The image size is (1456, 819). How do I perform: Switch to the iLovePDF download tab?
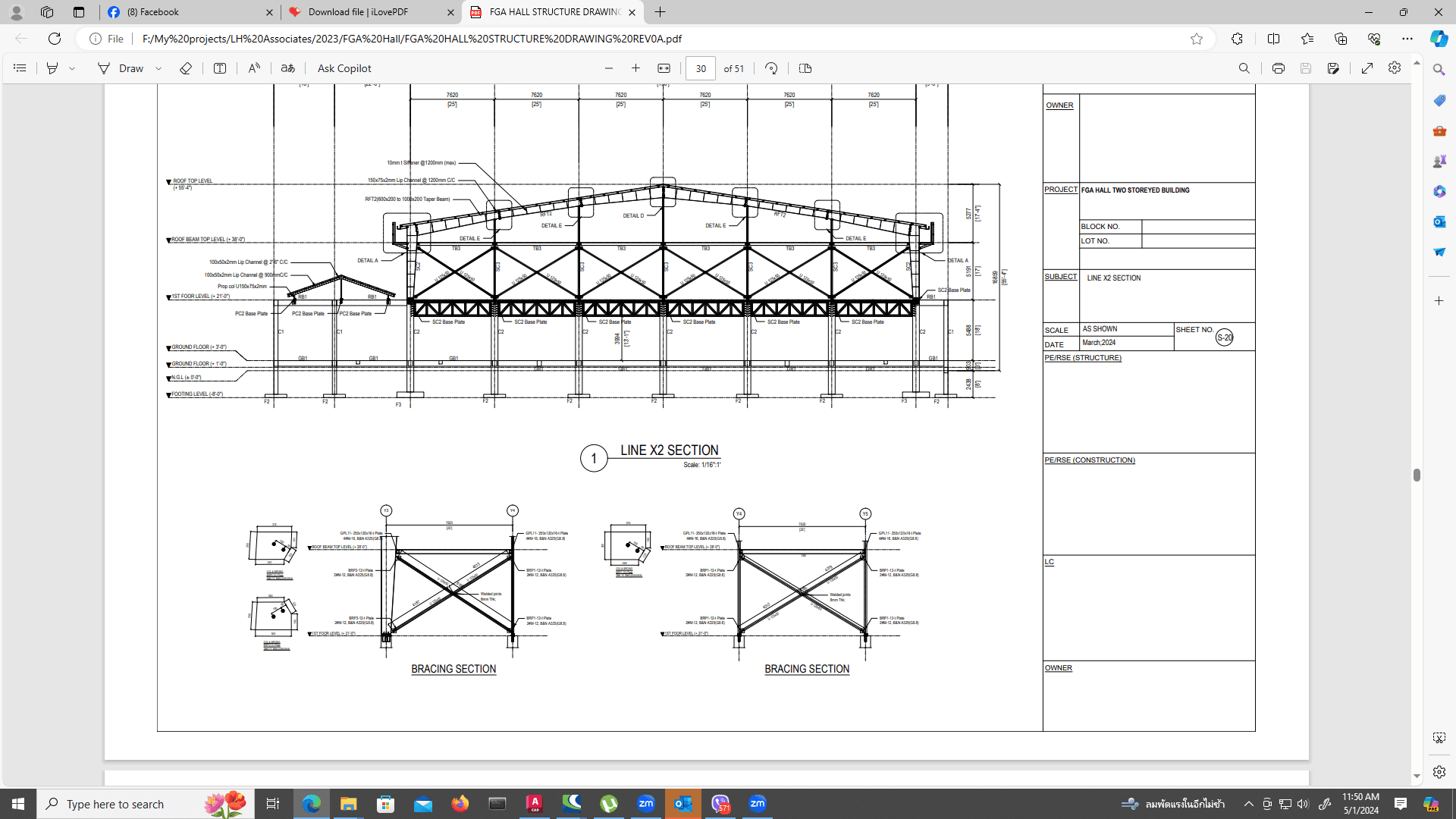(x=372, y=12)
